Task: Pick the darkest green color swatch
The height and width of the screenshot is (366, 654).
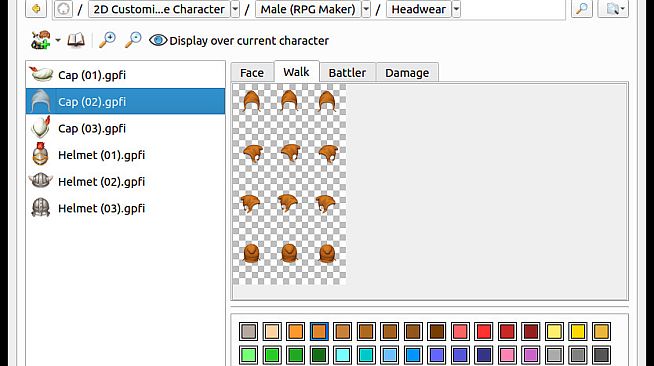Action: click(319, 355)
